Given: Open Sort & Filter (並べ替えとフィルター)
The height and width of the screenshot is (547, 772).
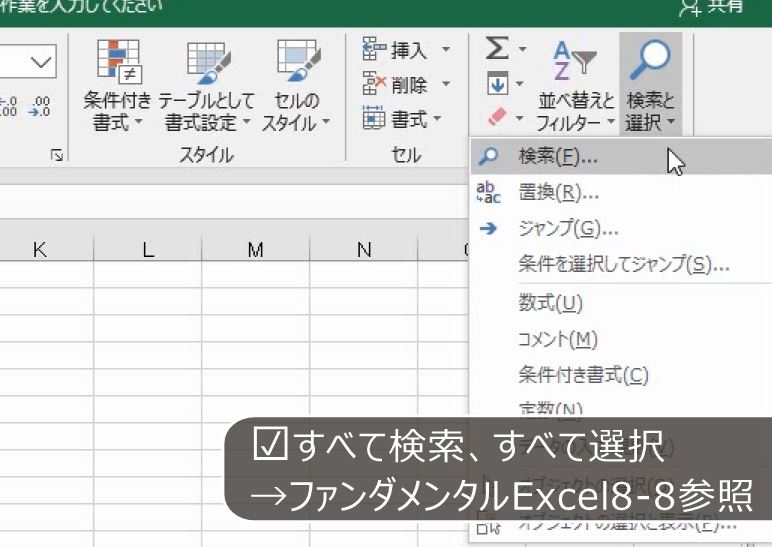Looking at the screenshot, I should 575,85.
